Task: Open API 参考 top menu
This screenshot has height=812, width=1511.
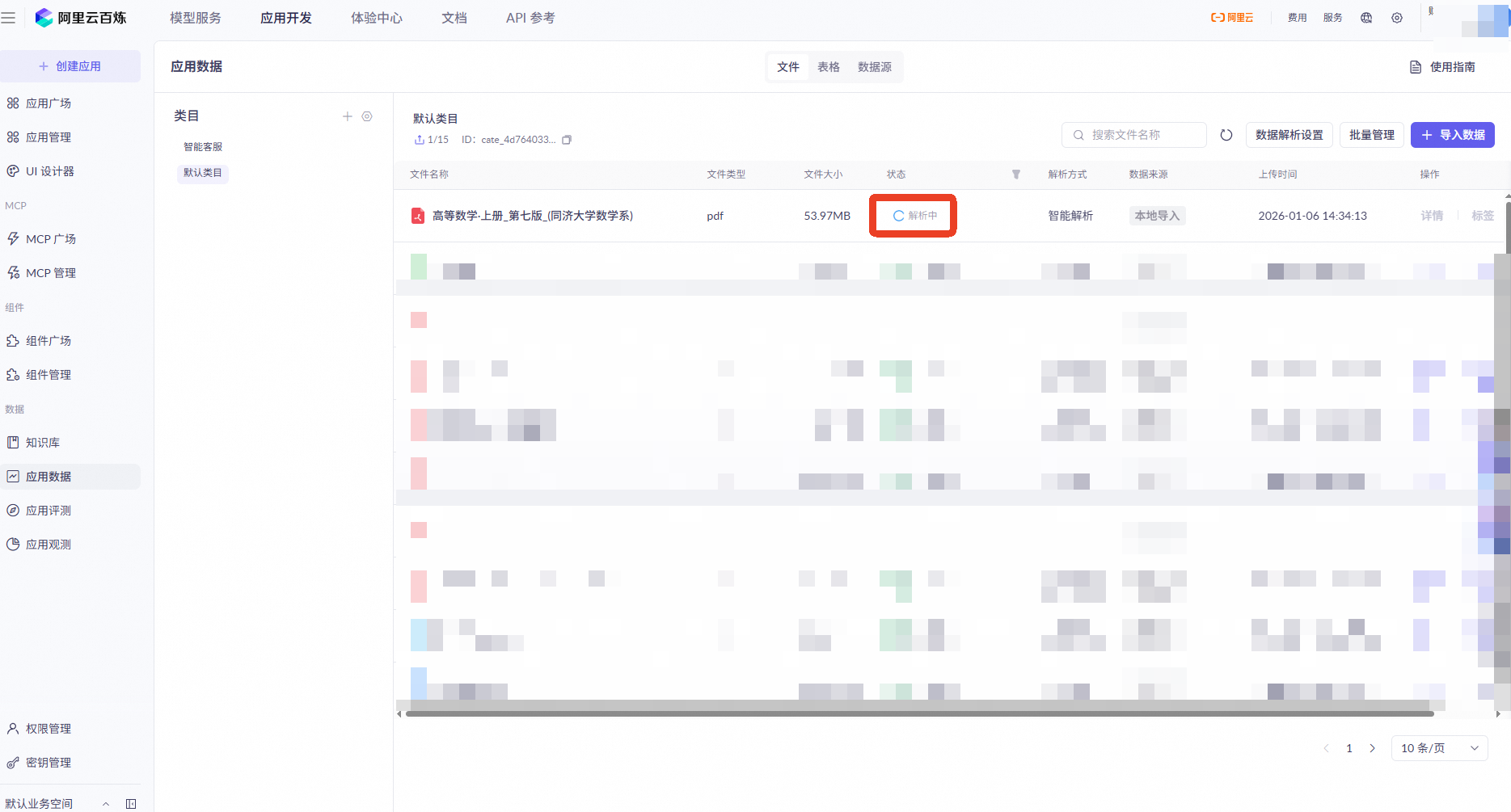Action: [x=530, y=18]
